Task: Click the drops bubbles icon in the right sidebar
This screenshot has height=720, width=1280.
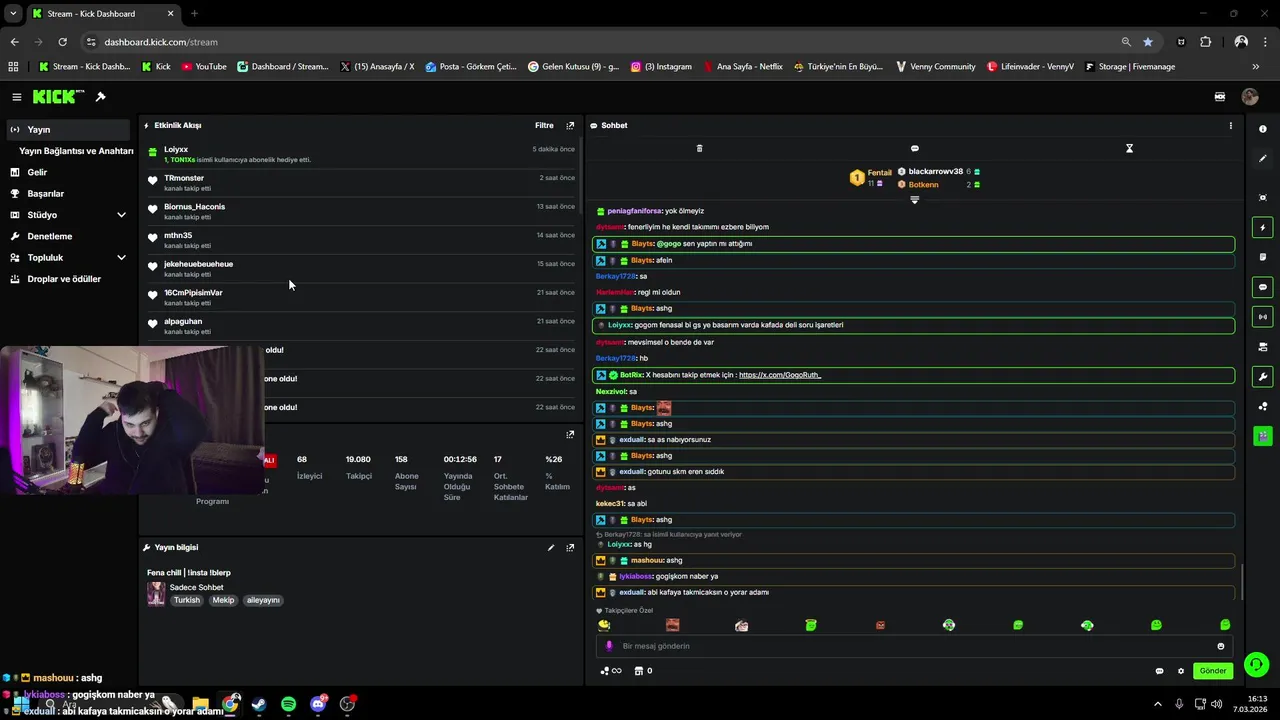Action: click(x=1263, y=406)
